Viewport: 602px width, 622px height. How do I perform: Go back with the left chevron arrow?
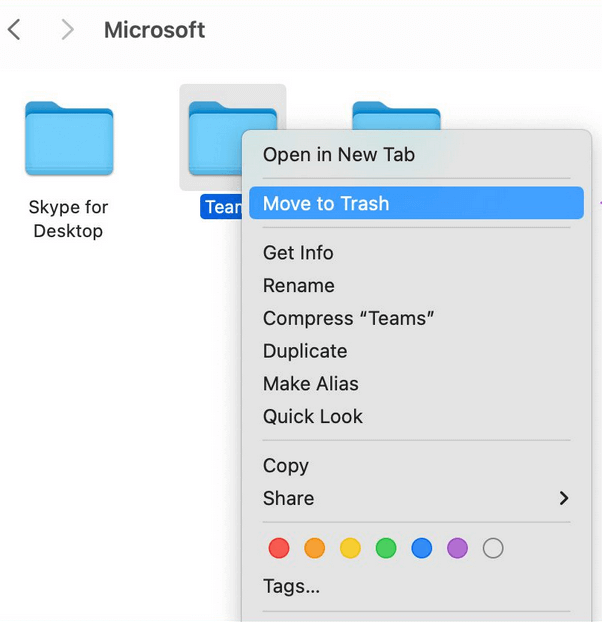pyautogui.click(x=14, y=30)
